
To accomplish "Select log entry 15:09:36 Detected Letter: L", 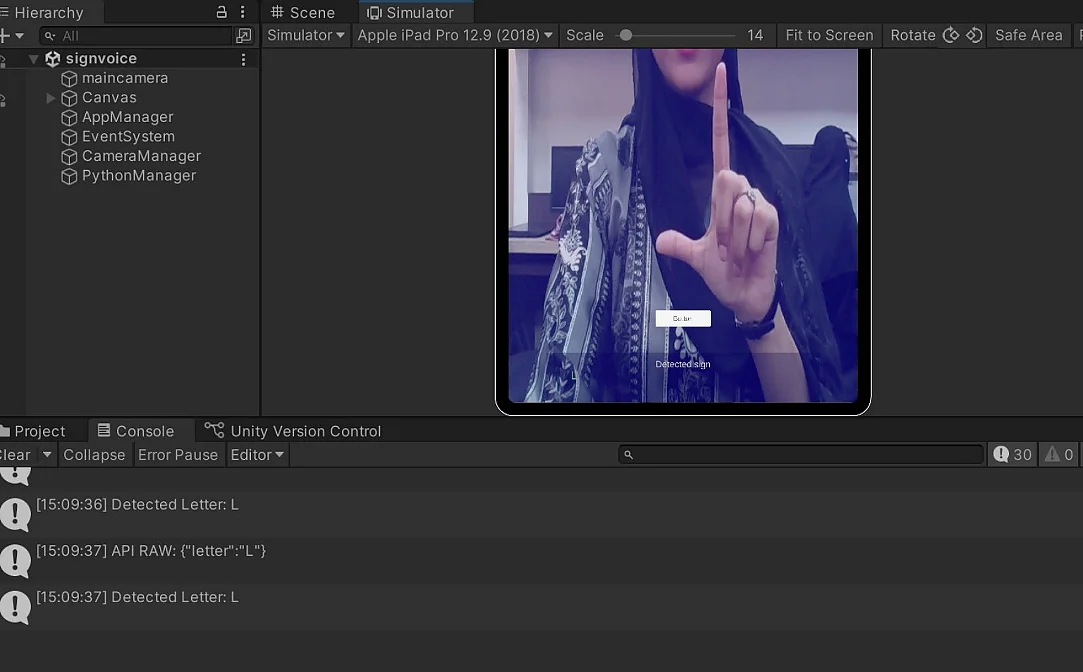I will pos(542,514).
